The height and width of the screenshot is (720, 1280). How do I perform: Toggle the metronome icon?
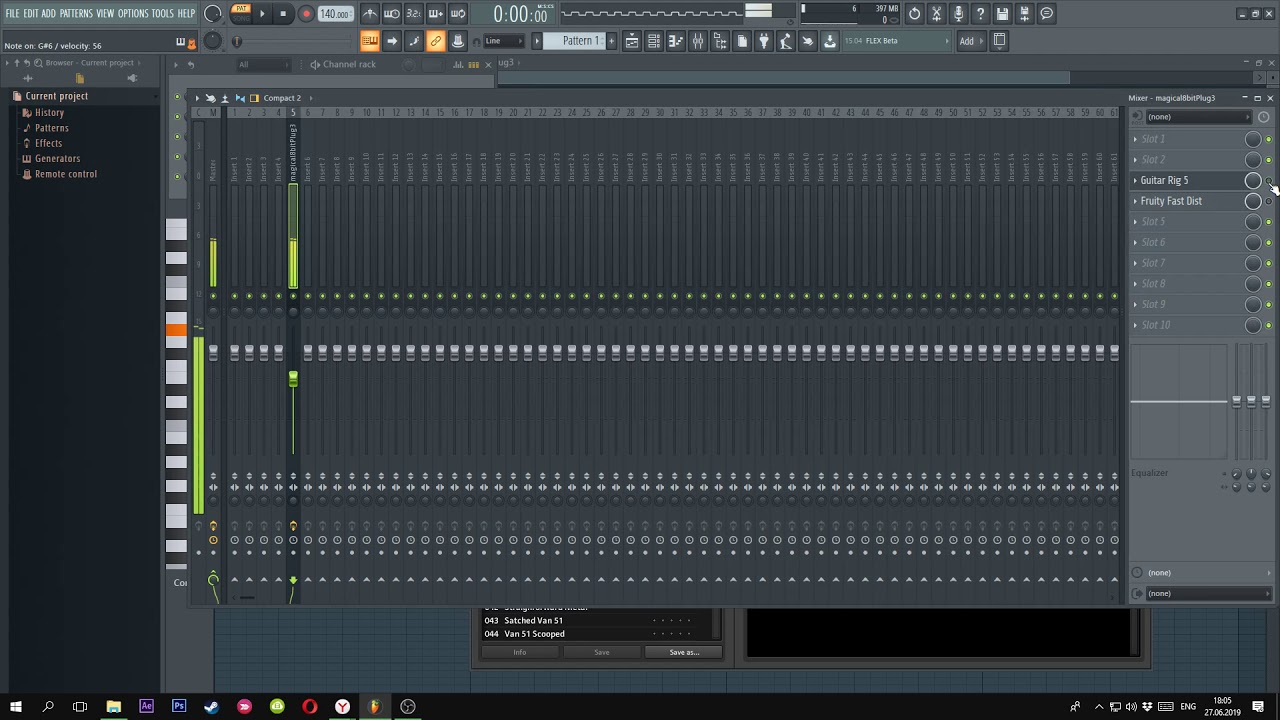[370, 14]
